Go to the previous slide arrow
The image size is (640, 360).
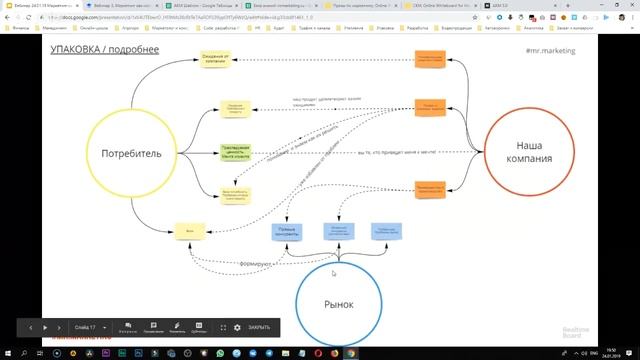pyautogui.click(x=30, y=328)
